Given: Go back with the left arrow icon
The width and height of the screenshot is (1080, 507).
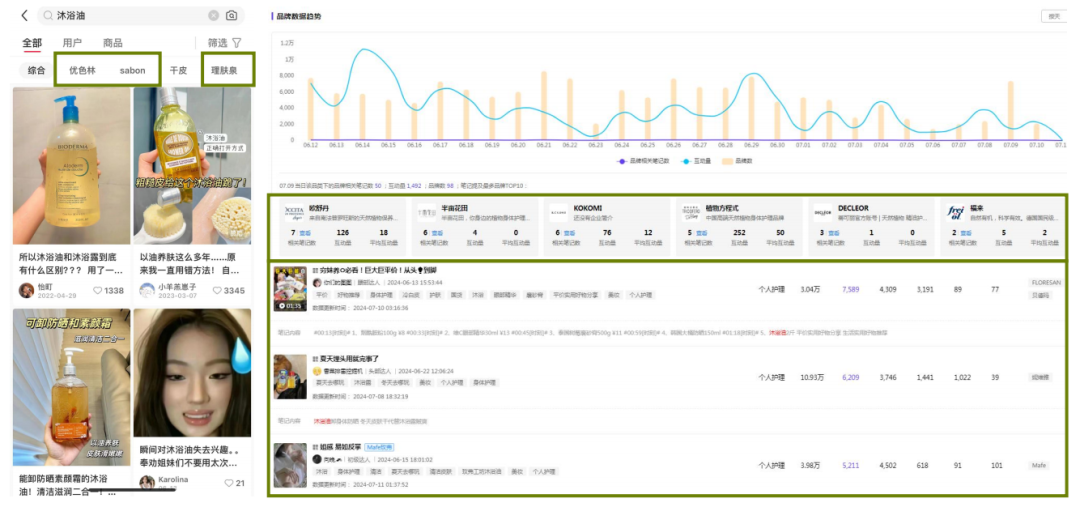Looking at the screenshot, I should (x=24, y=15).
